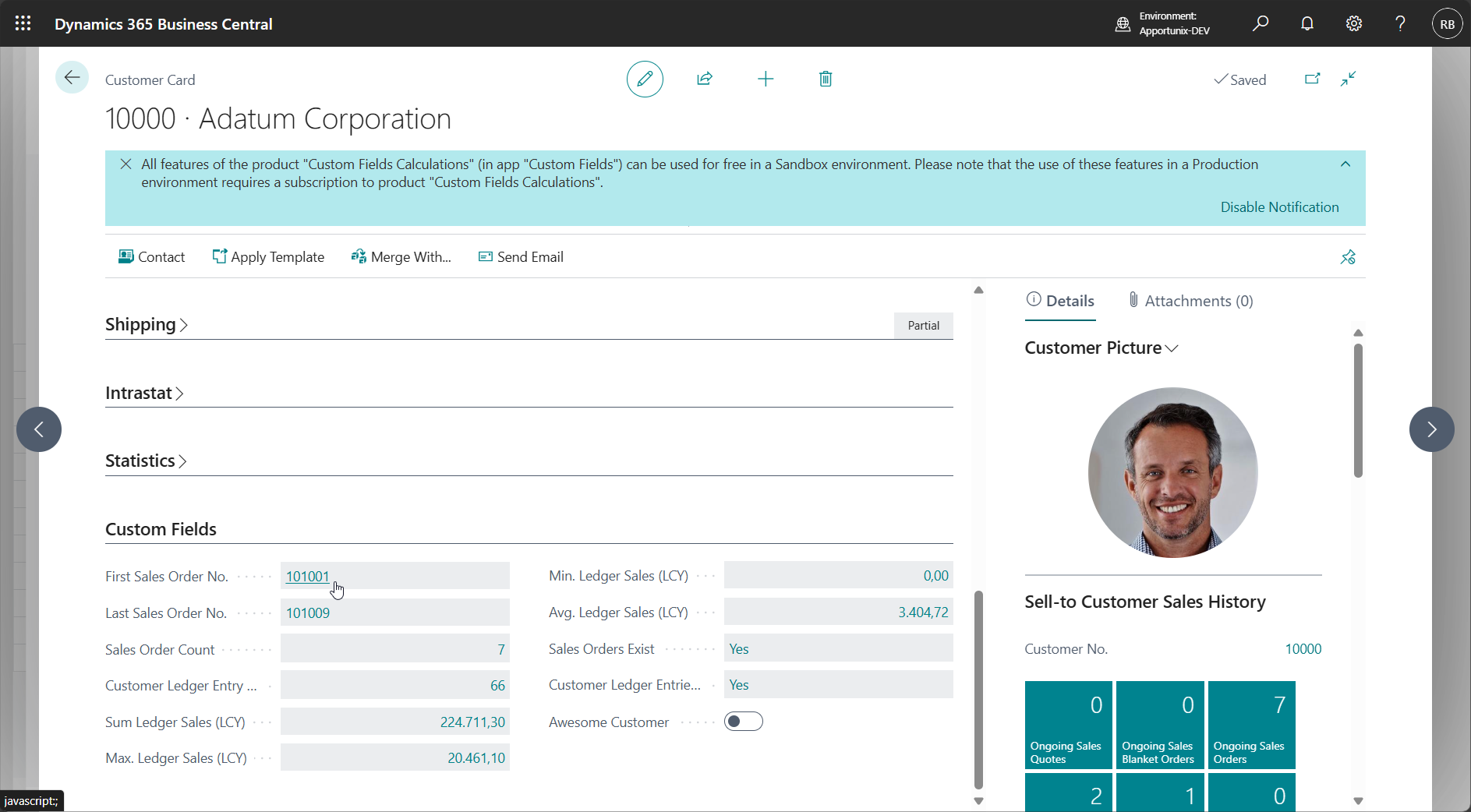
Task: Click the pin action bar icon
Action: [x=1348, y=257]
